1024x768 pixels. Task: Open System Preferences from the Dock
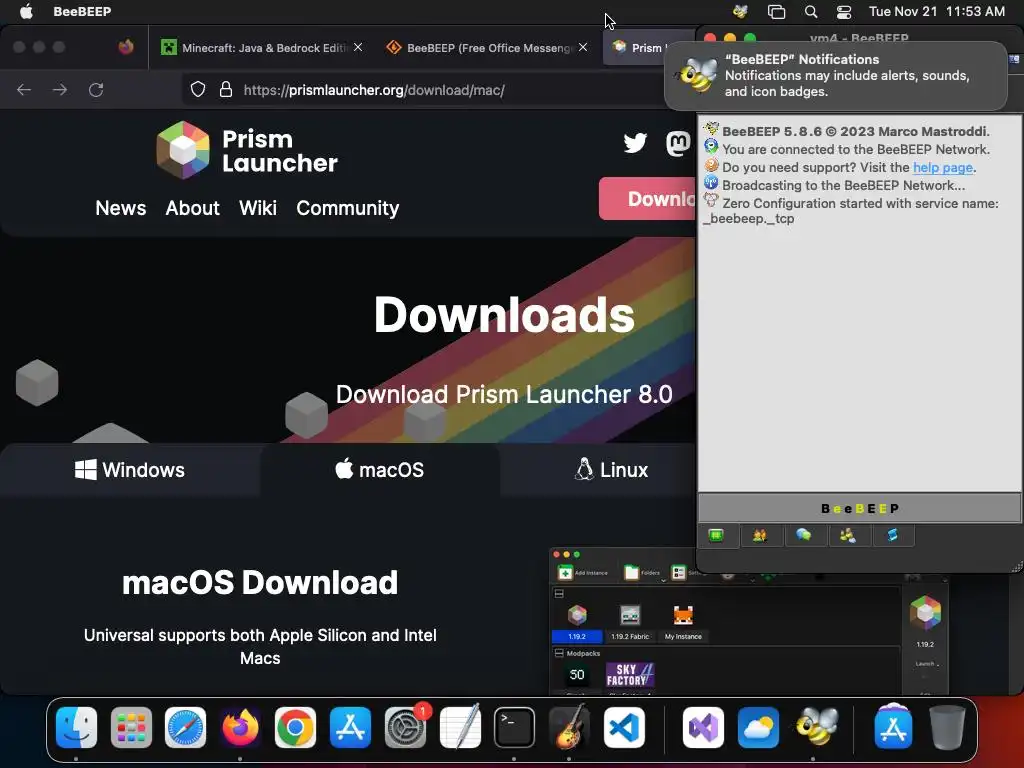[405, 727]
